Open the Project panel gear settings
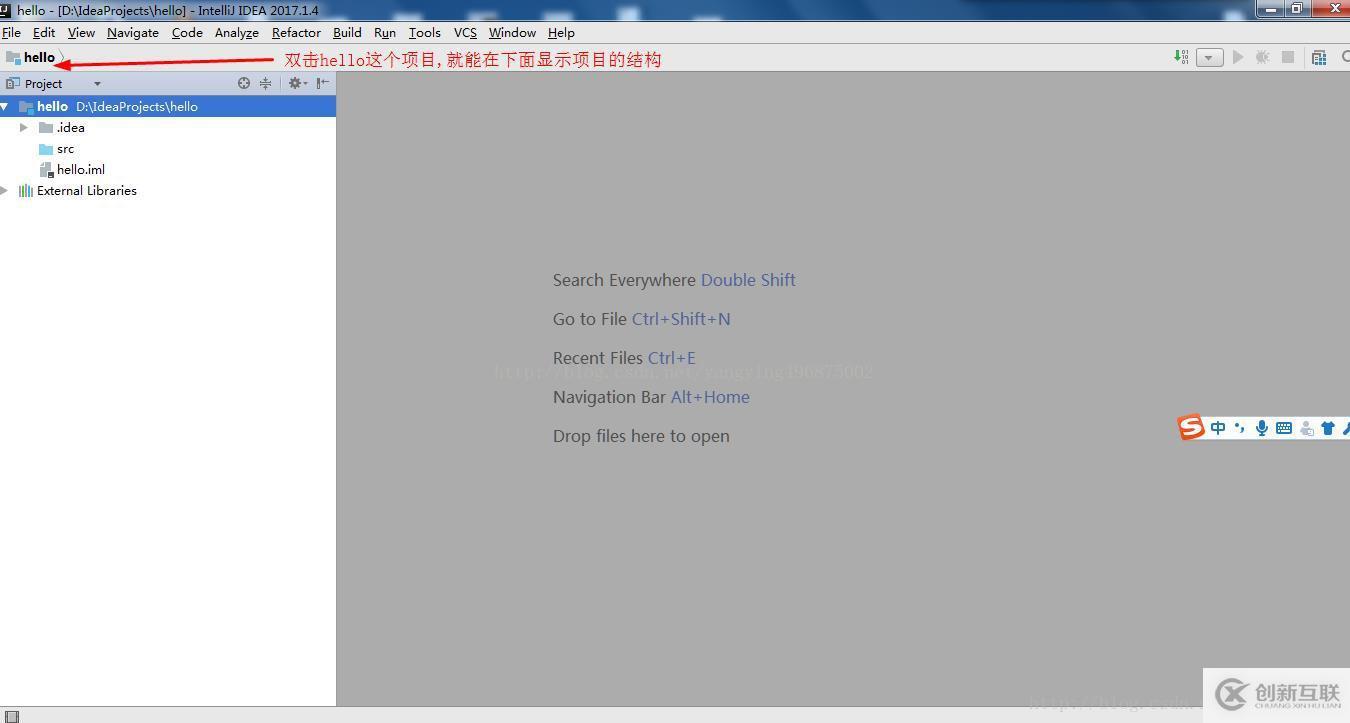 pyautogui.click(x=296, y=83)
